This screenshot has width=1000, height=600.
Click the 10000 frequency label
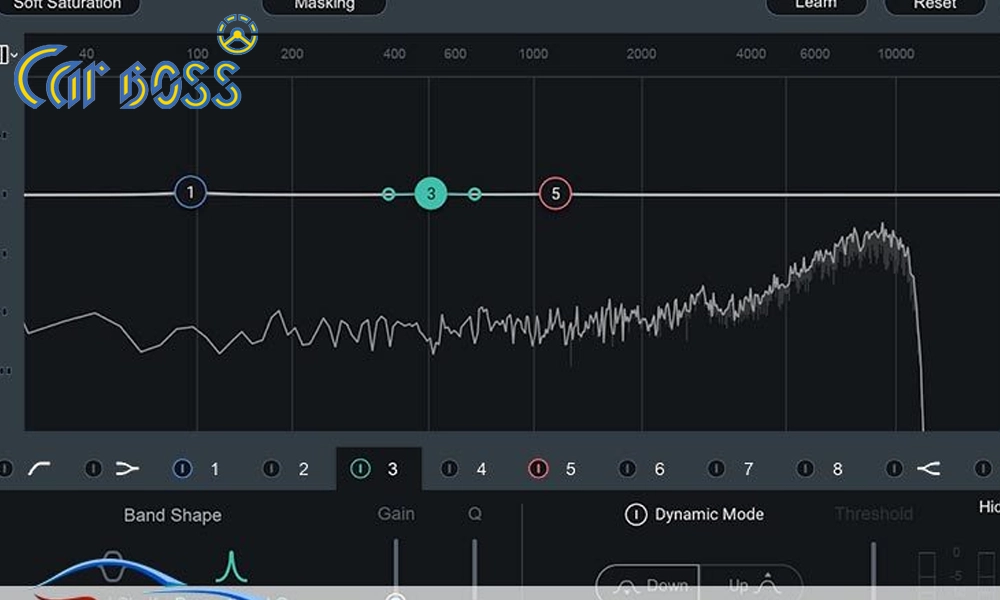(896, 54)
